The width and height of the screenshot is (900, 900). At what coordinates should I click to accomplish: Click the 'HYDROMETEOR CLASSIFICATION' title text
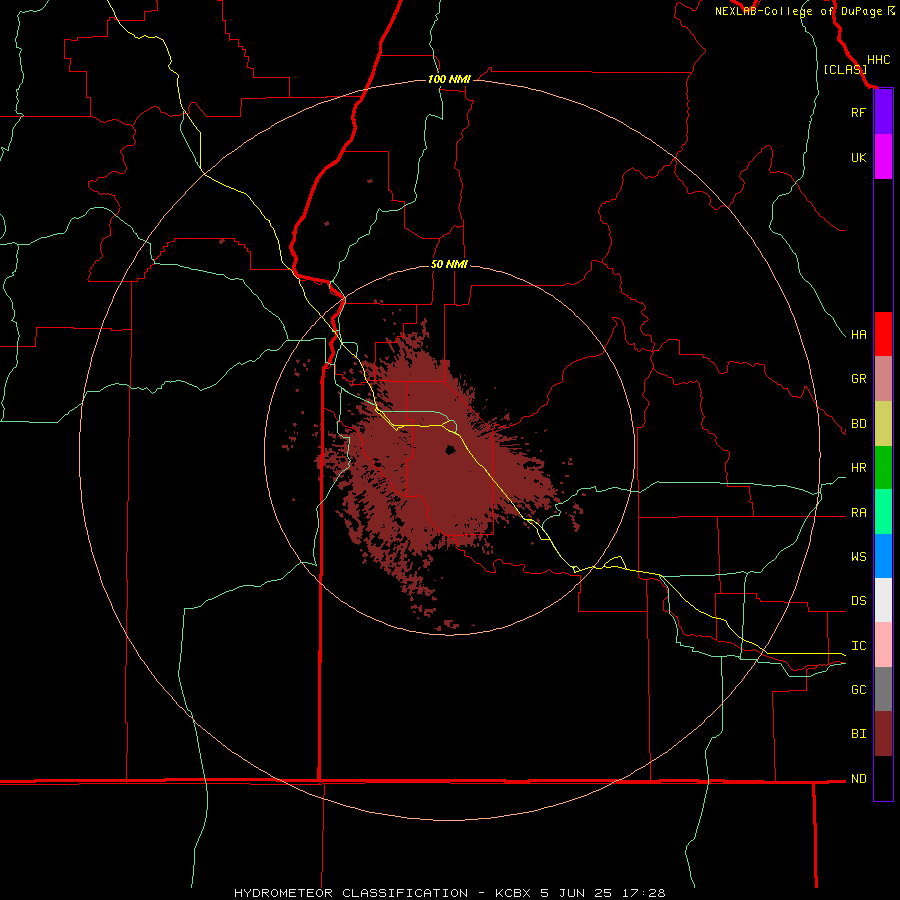(x=351, y=893)
